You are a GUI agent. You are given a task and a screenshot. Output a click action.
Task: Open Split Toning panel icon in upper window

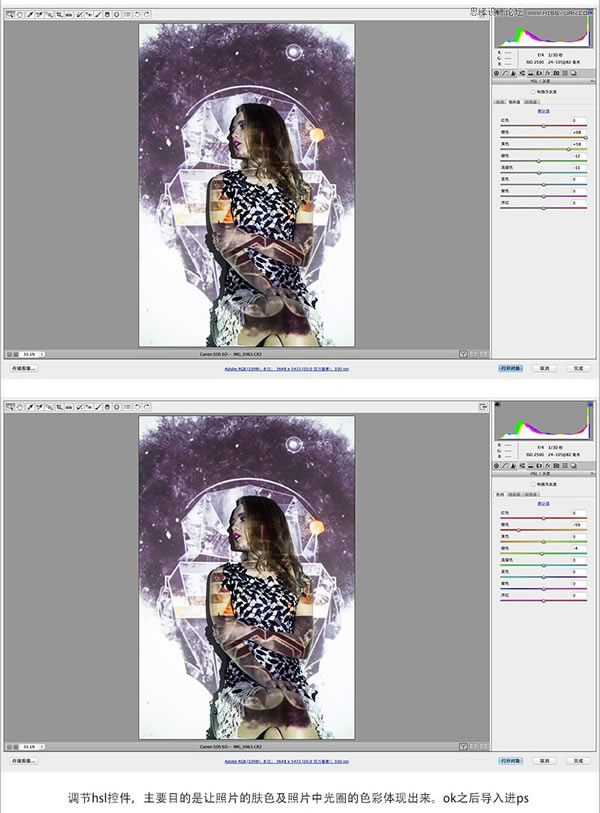(x=531, y=73)
